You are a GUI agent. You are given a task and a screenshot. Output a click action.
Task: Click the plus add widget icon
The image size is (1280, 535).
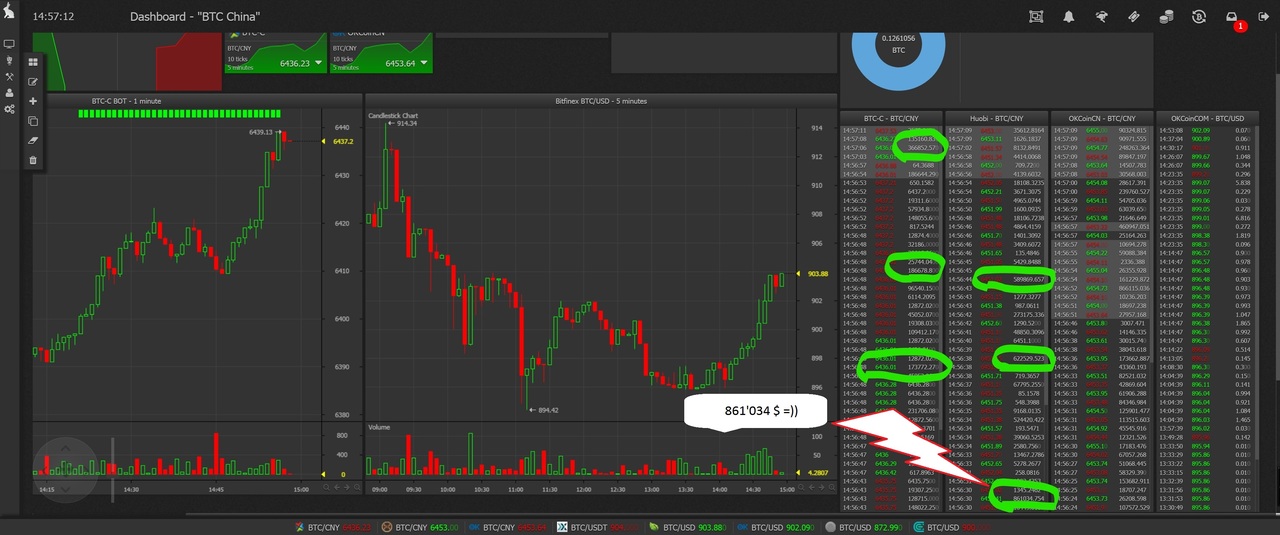pyautogui.click(x=33, y=101)
